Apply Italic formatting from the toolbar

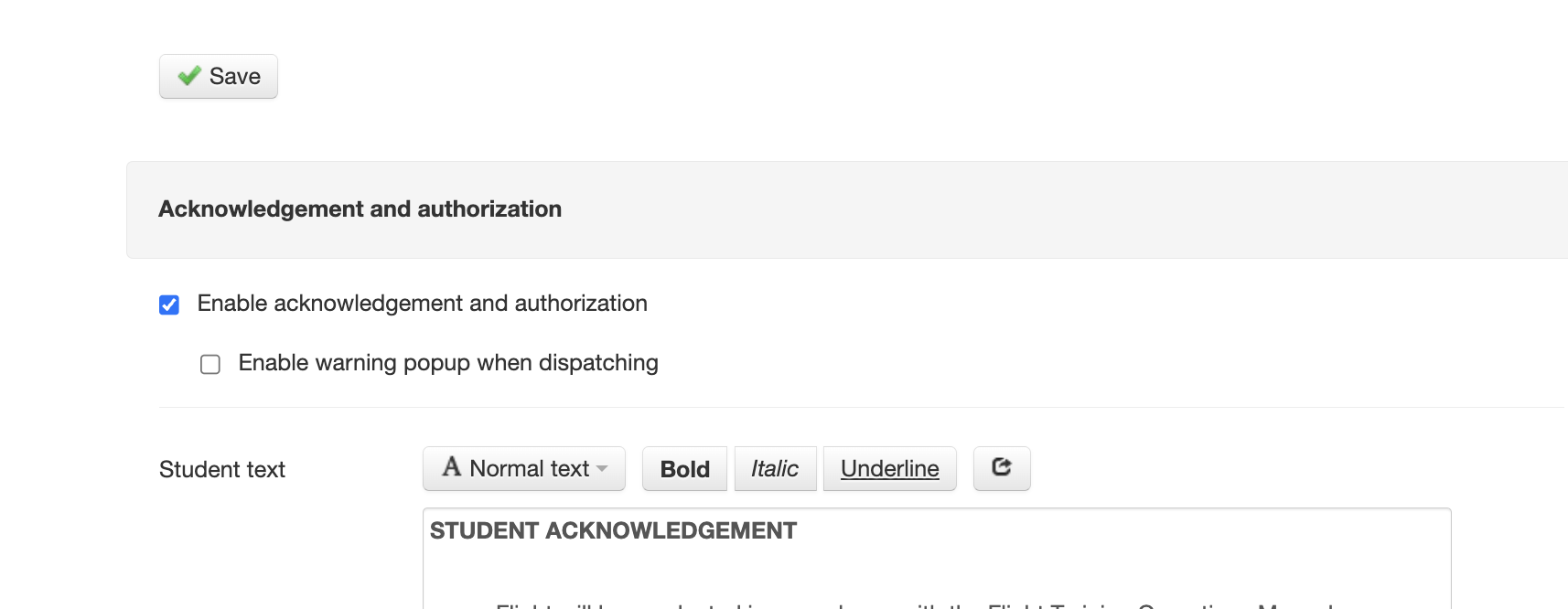click(x=775, y=468)
